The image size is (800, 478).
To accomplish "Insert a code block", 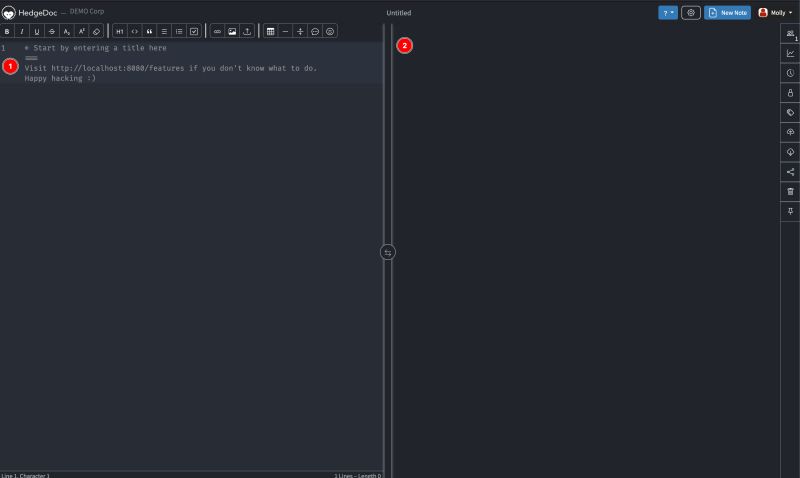I will pyautogui.click(x=134, y=32).
